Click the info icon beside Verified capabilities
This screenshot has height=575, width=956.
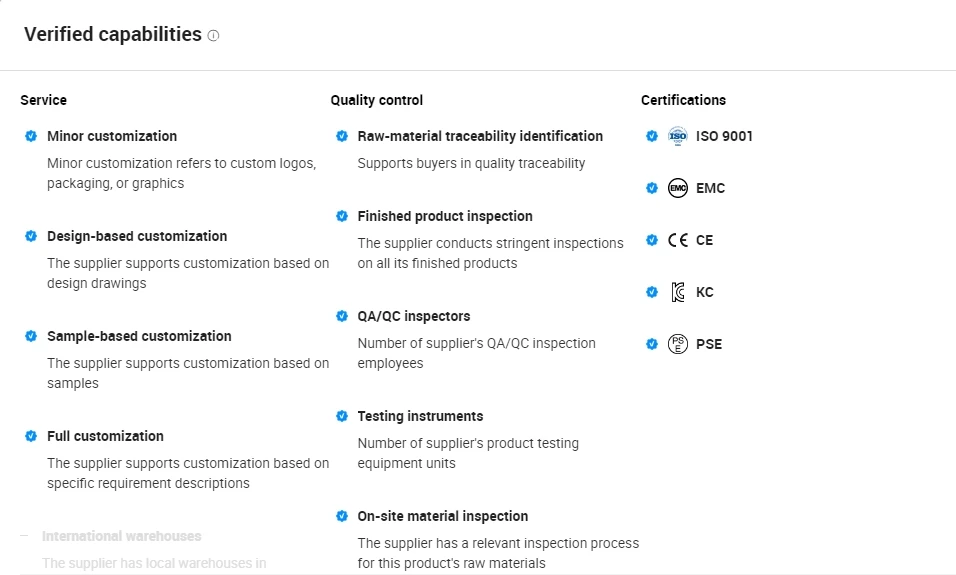pos(213,36)
